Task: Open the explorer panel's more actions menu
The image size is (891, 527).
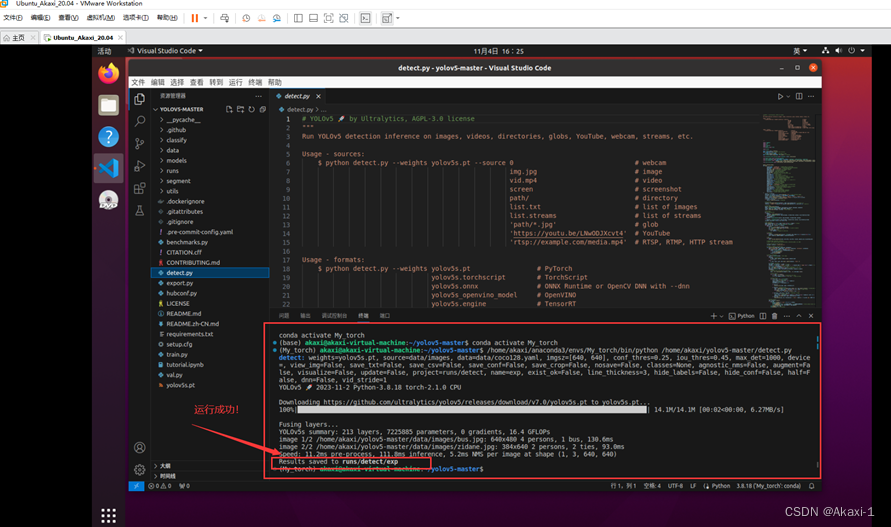Action: click(259, 96)
